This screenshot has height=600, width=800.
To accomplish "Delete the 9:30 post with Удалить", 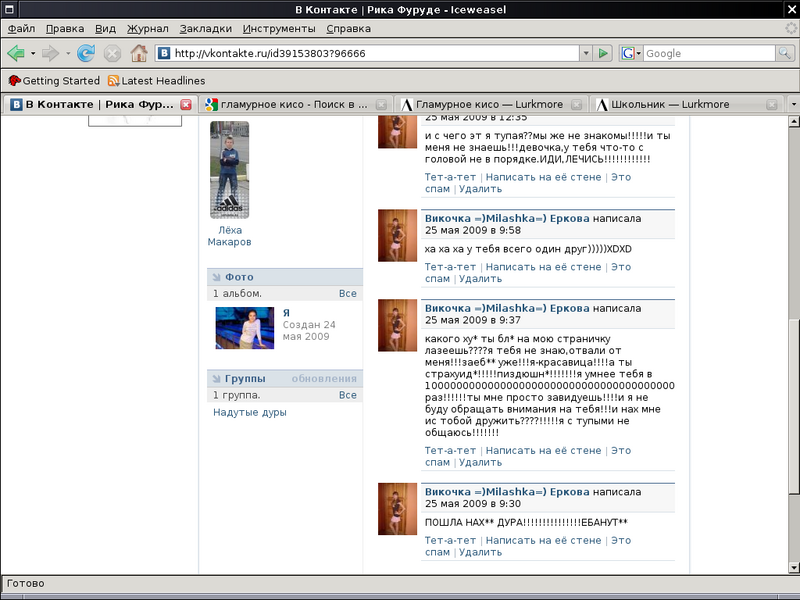I will point(480,552).
